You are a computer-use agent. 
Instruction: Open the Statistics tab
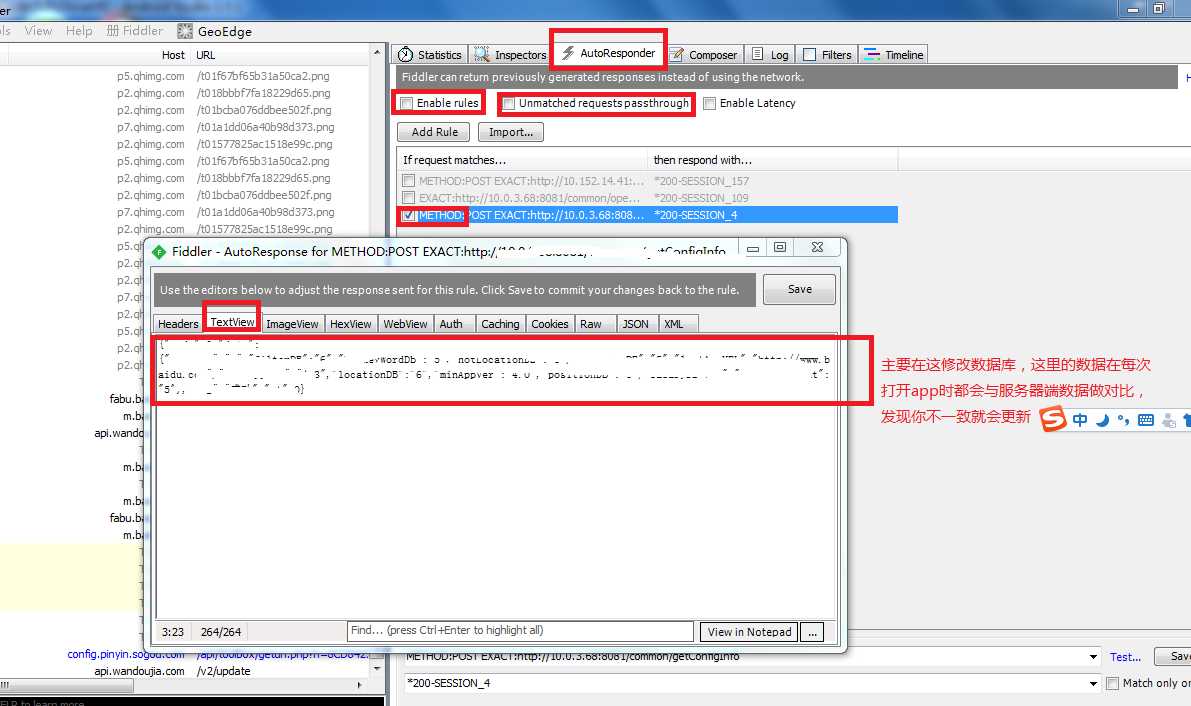click(430, 55)
